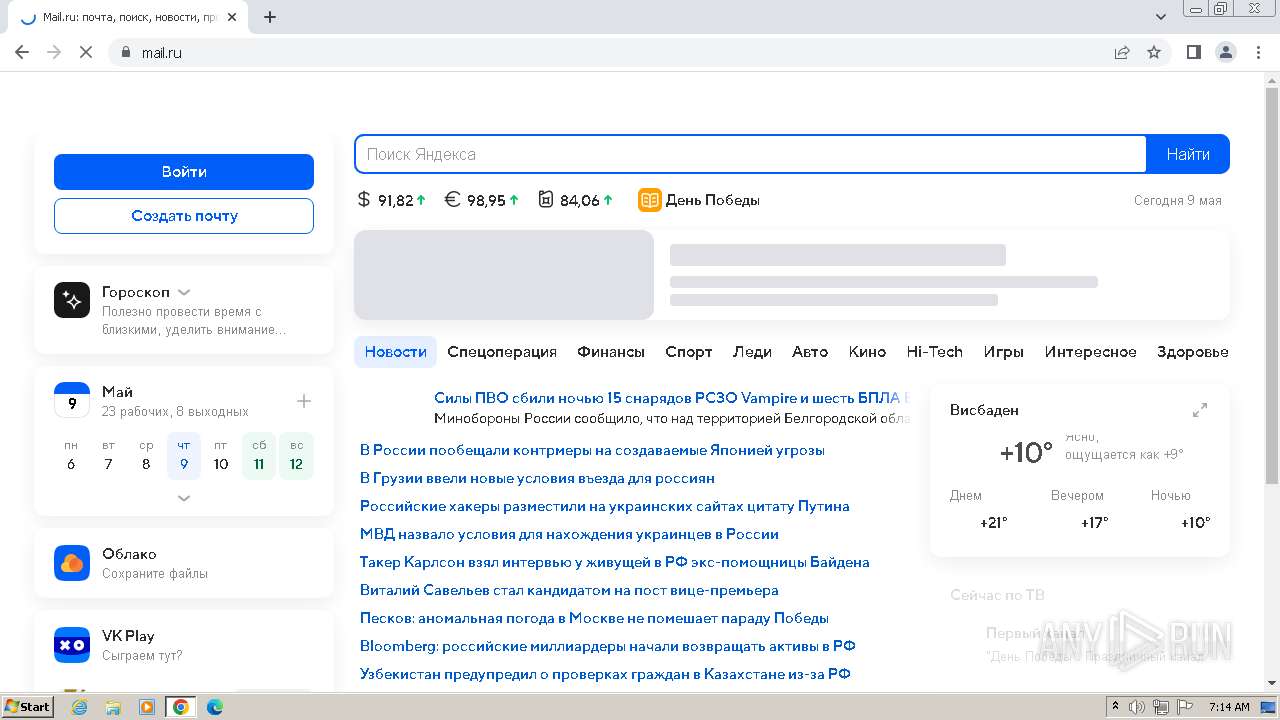Click the share page icon in address bar

(1122, 52)
